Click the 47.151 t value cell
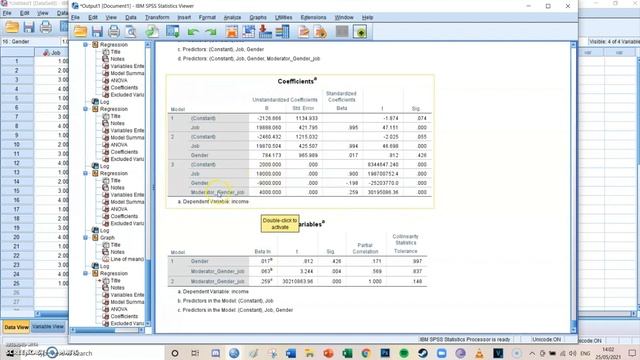Viewport: 640px width, 360px height. [391, 127]
